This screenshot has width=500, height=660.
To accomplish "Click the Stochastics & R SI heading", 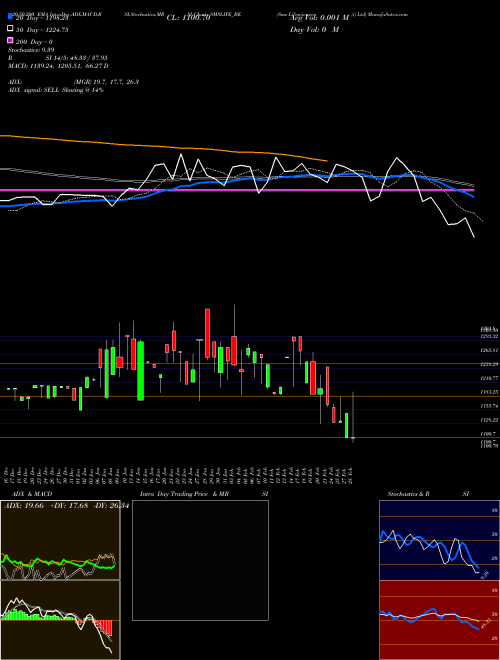I will 428,494.
